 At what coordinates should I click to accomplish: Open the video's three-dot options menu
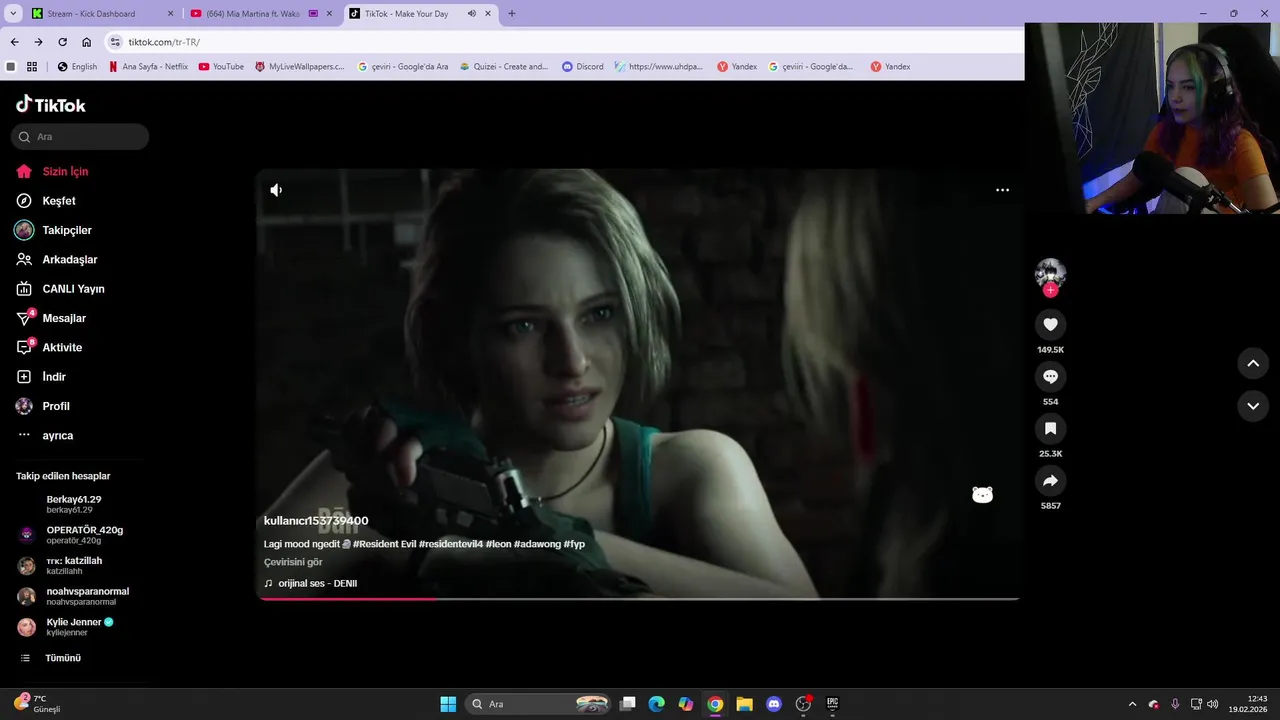pos(1002,190)
